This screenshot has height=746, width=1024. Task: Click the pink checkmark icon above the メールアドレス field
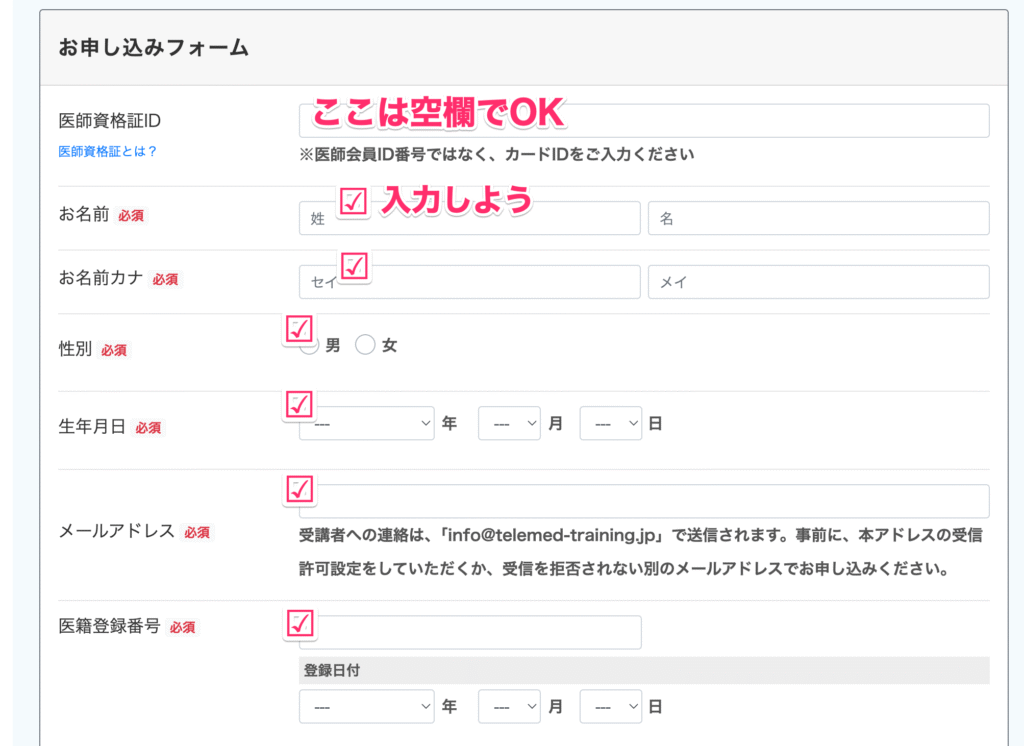(299, 489)
